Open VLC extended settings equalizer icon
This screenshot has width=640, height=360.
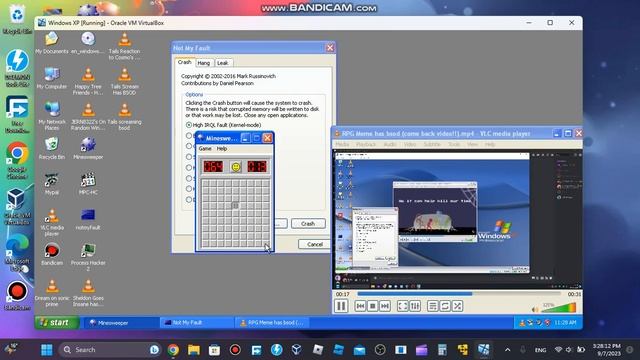coord(415,306)
